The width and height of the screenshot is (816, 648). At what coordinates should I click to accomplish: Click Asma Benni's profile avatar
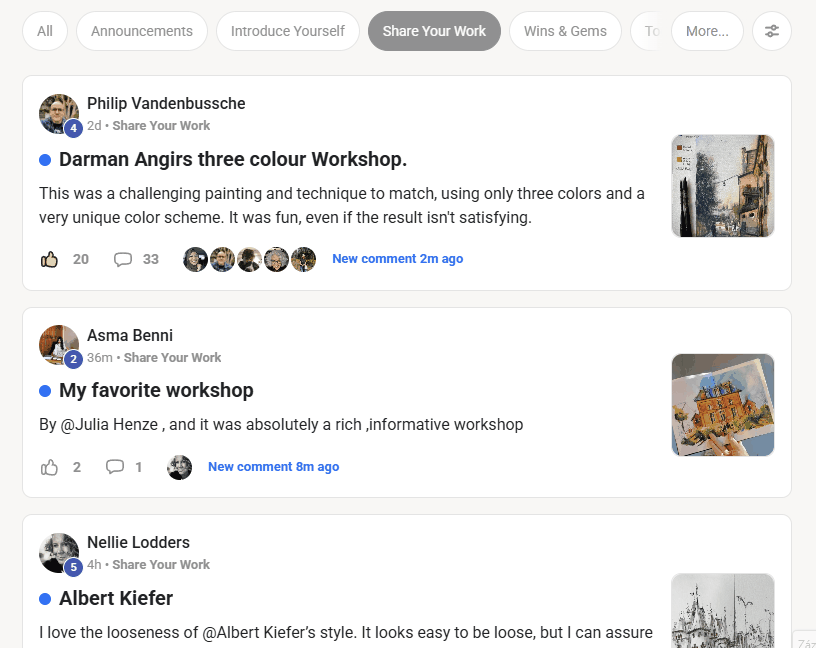pos(59,345)
